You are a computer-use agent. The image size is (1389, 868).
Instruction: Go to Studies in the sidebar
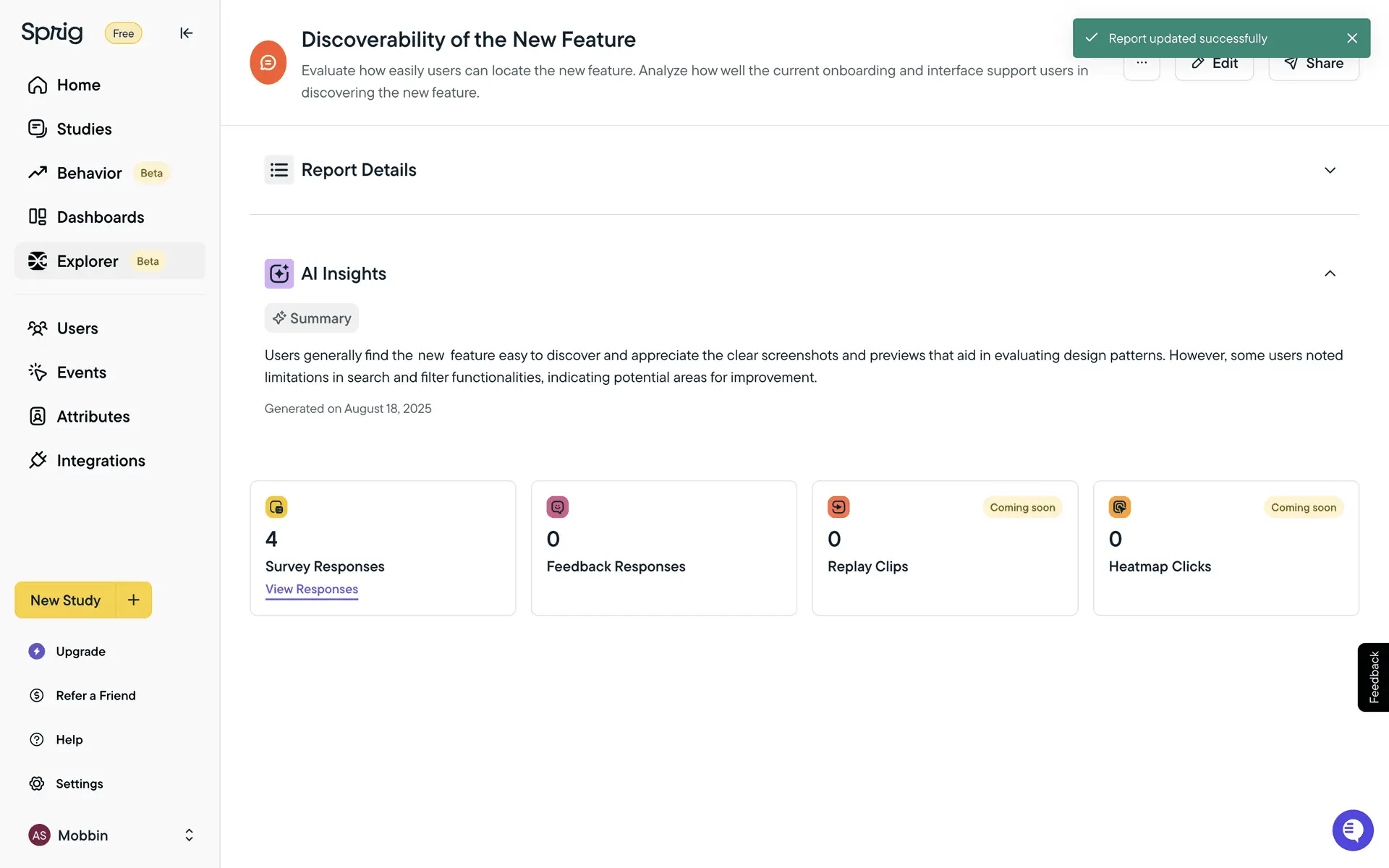click(84, 129)
